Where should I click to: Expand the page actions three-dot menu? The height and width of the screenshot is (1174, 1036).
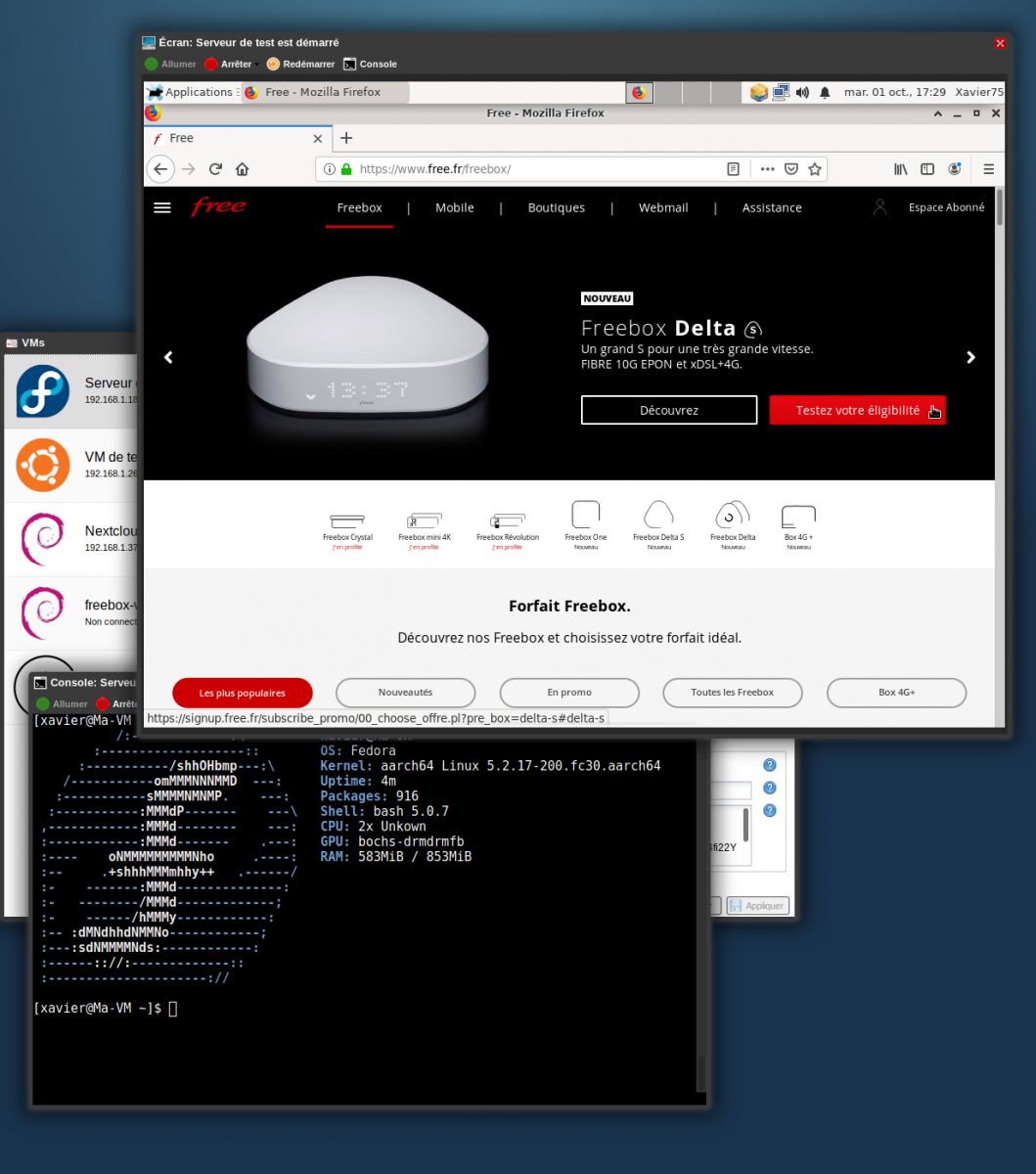click(x=767, y=169)
